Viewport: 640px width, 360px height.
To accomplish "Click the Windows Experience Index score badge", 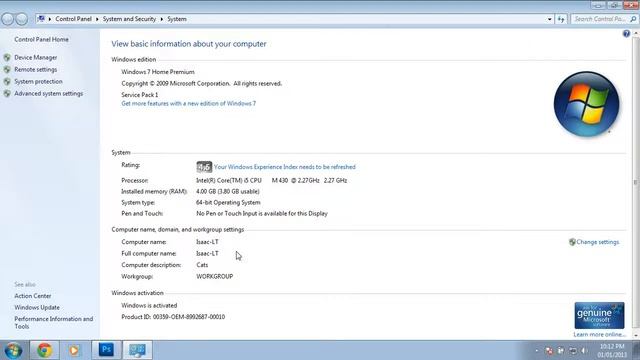I will 204,167.
